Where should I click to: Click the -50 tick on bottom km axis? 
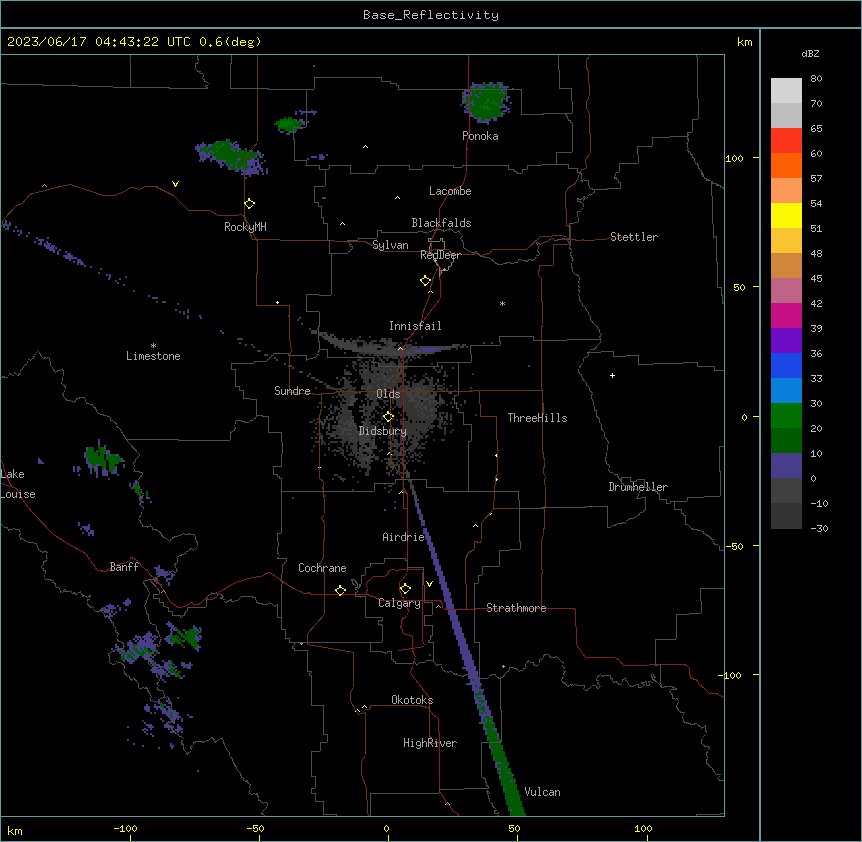(255, 828)
